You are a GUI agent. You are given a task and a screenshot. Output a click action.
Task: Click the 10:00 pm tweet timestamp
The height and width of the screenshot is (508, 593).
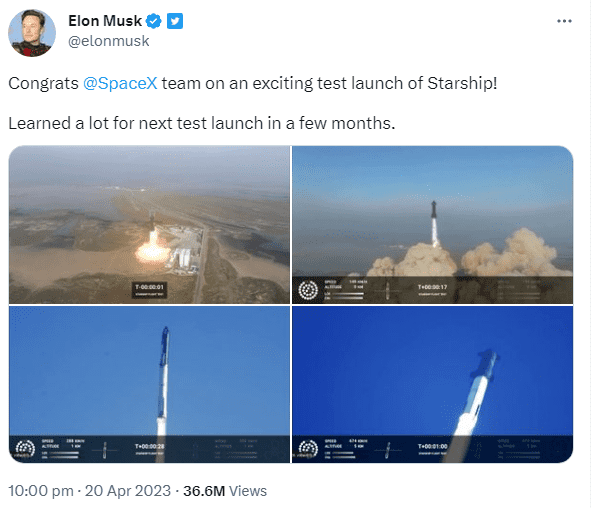41,491
